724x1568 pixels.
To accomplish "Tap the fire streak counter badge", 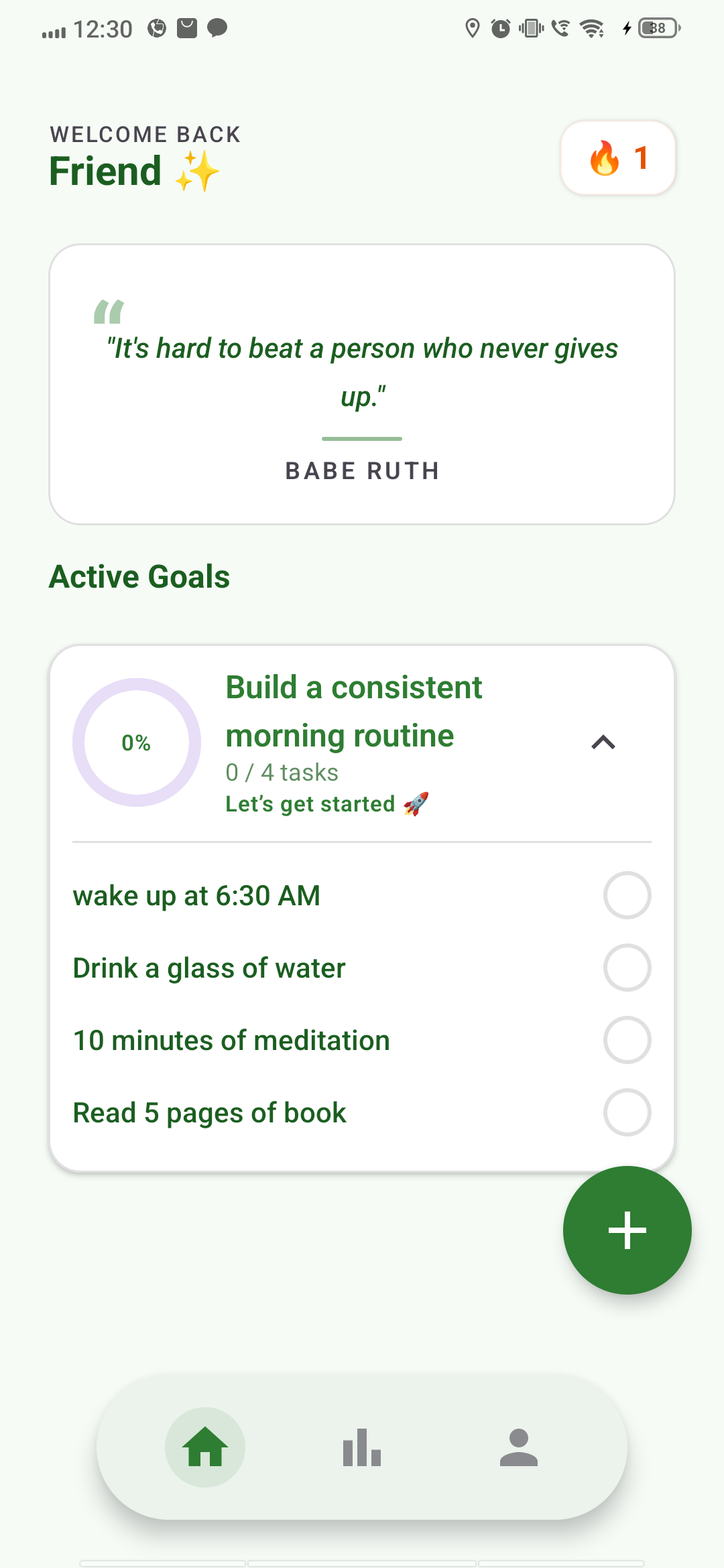I will coord(618,158).
